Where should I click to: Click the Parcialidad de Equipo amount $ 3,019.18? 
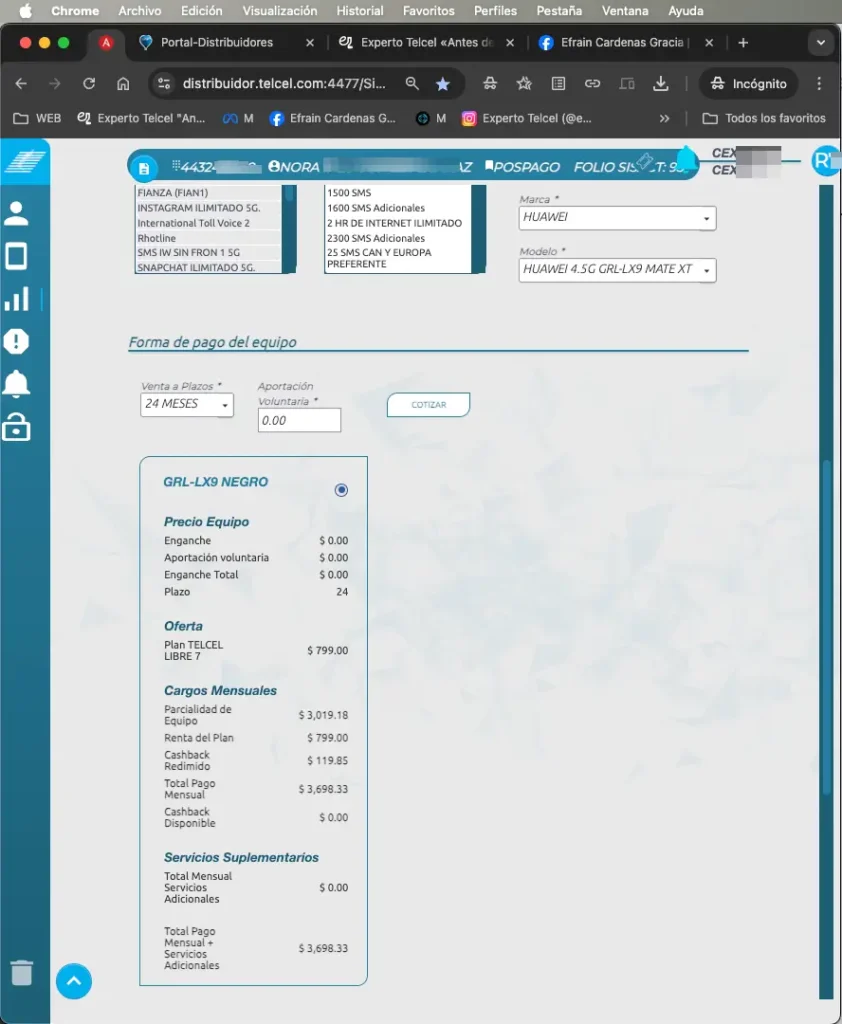[323, 715]
